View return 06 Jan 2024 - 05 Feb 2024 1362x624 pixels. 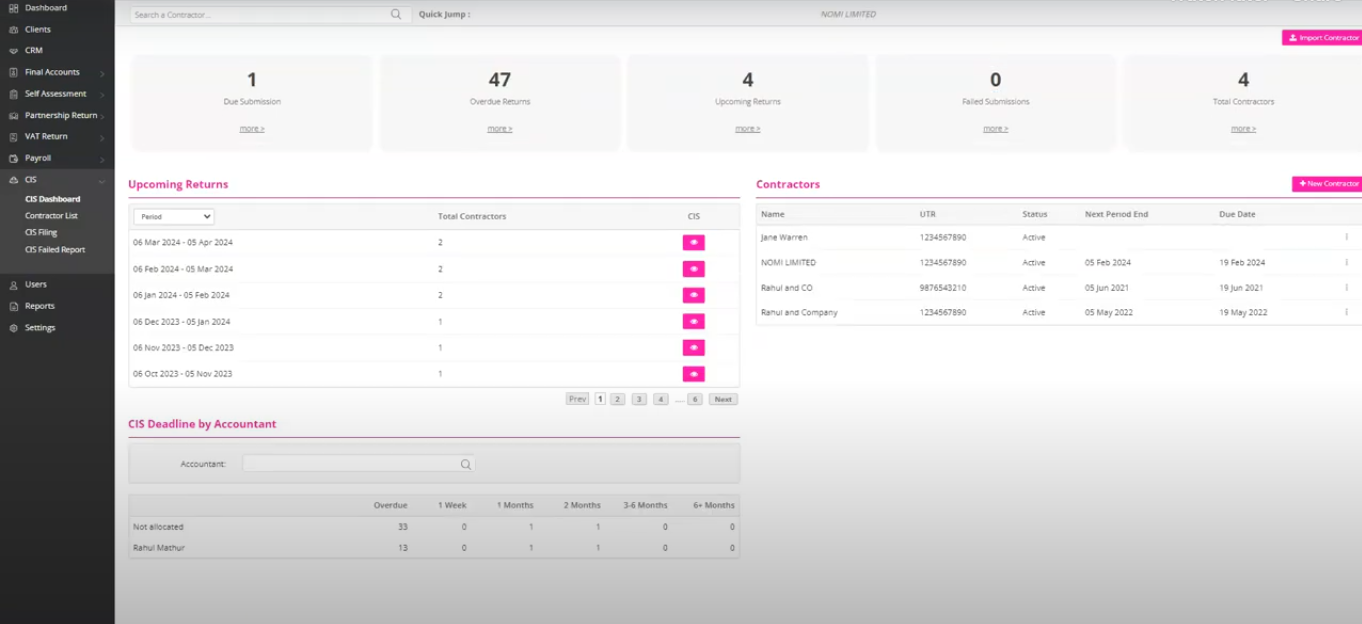pyautogui.click(x=694, y=295)
